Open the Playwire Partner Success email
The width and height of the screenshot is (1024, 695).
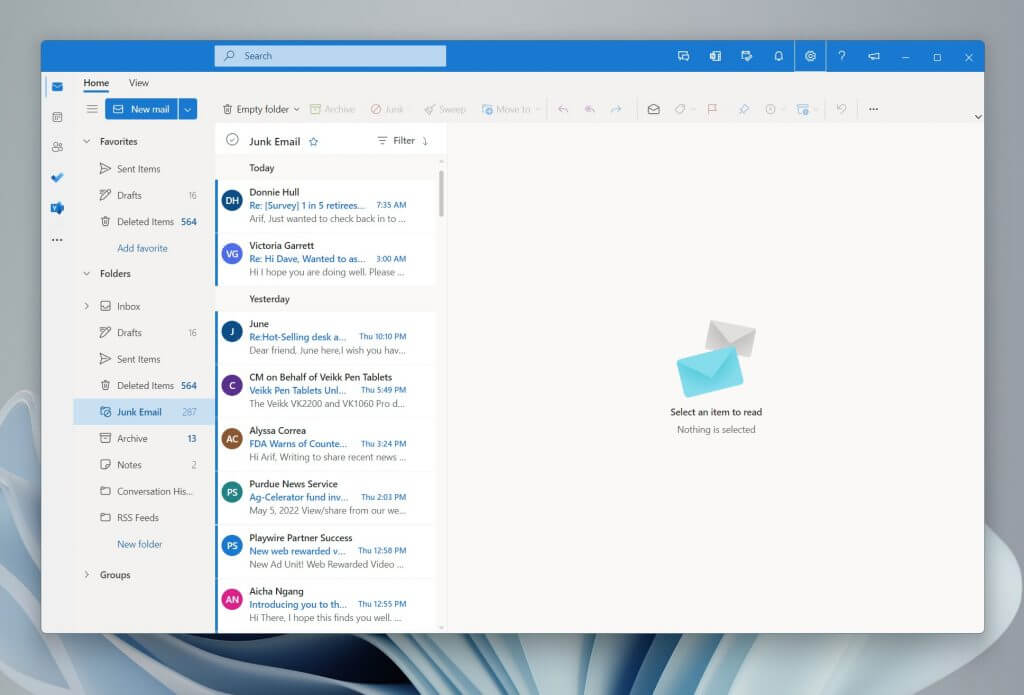point(326,551)
